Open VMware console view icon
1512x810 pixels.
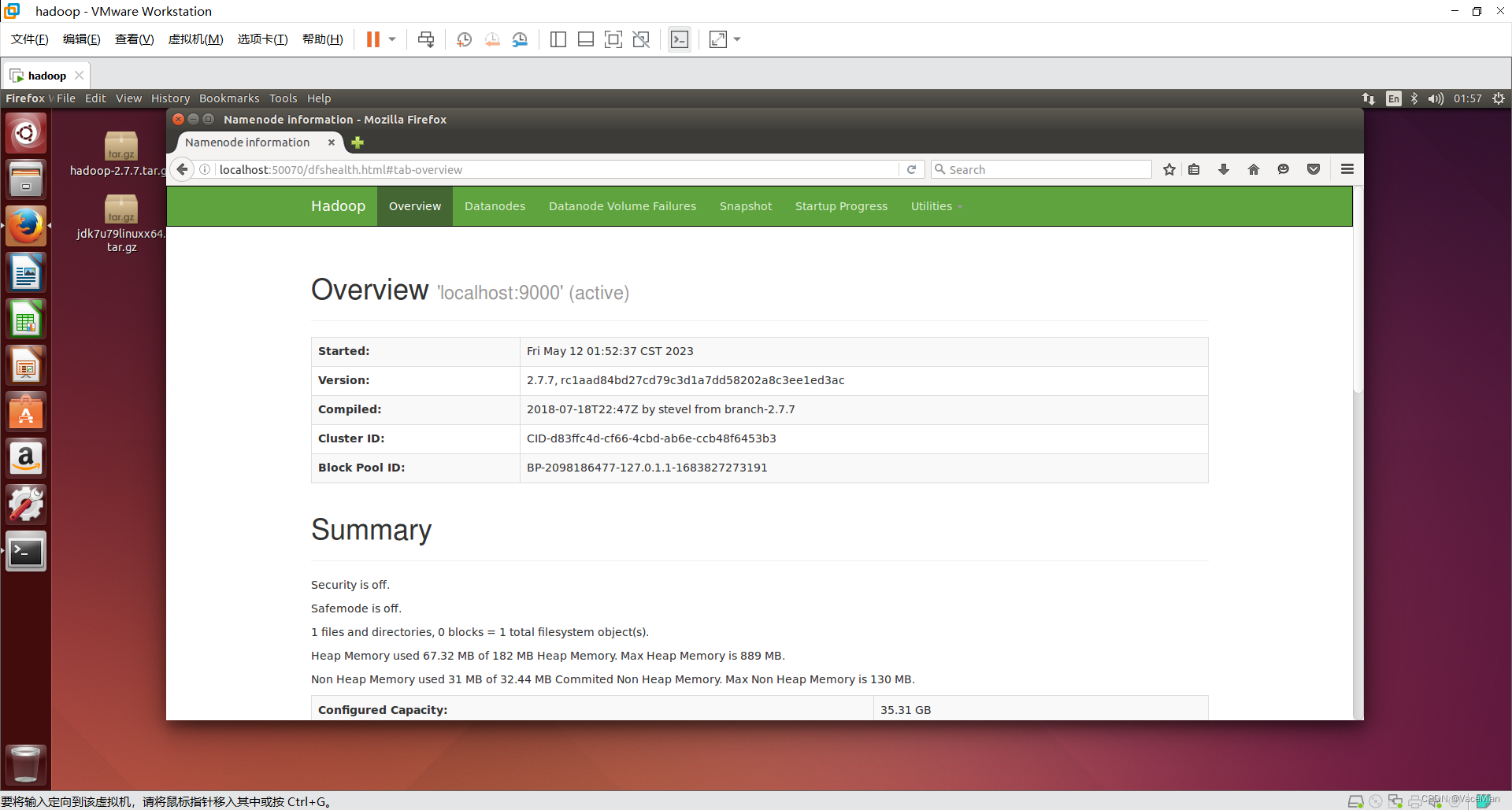point(680,39)
